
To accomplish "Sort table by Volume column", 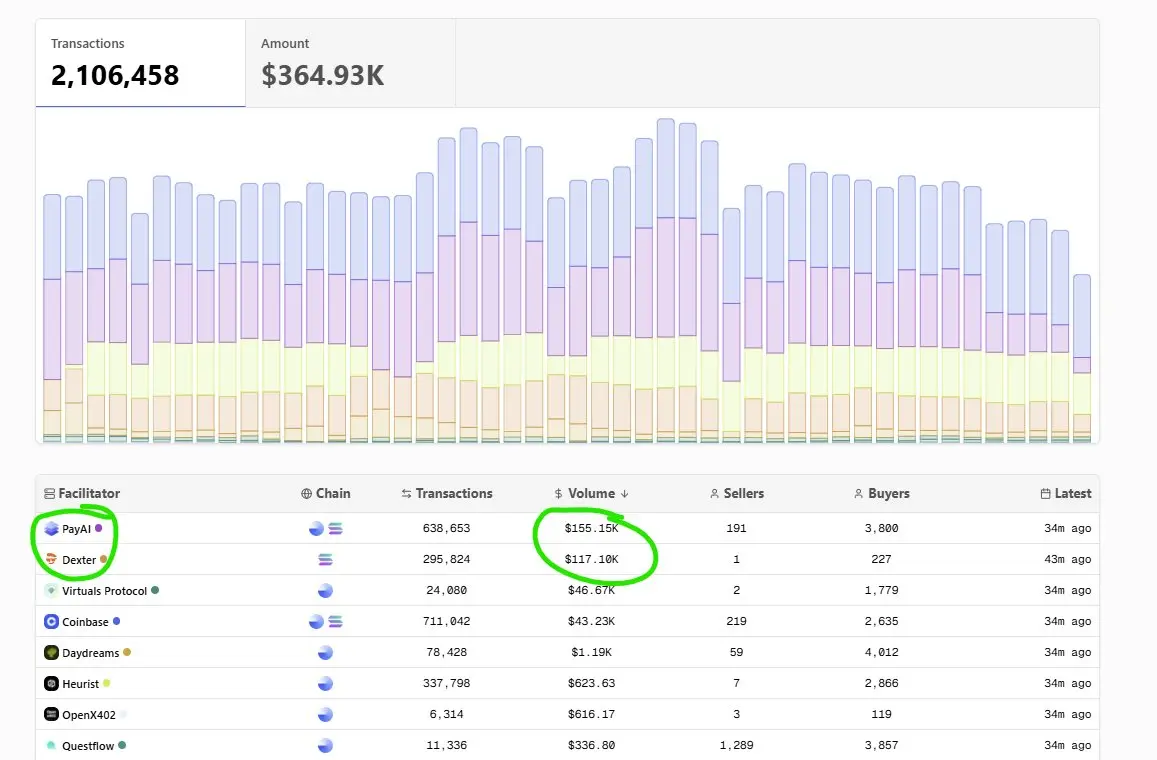I will (591, 494).
